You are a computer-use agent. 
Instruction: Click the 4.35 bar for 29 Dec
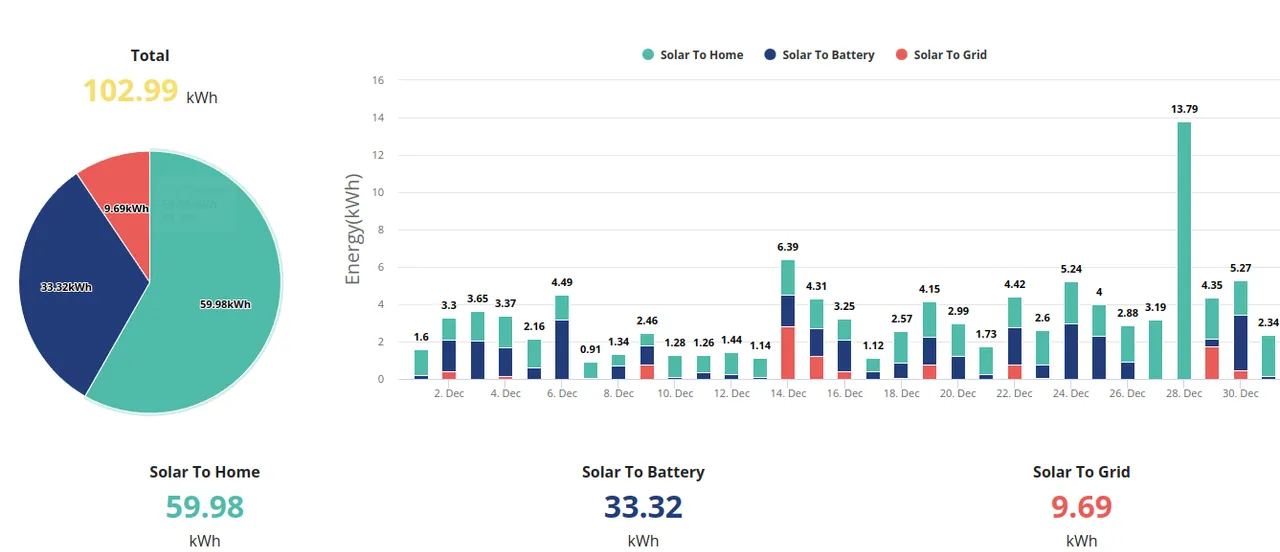coord(1212,339)
